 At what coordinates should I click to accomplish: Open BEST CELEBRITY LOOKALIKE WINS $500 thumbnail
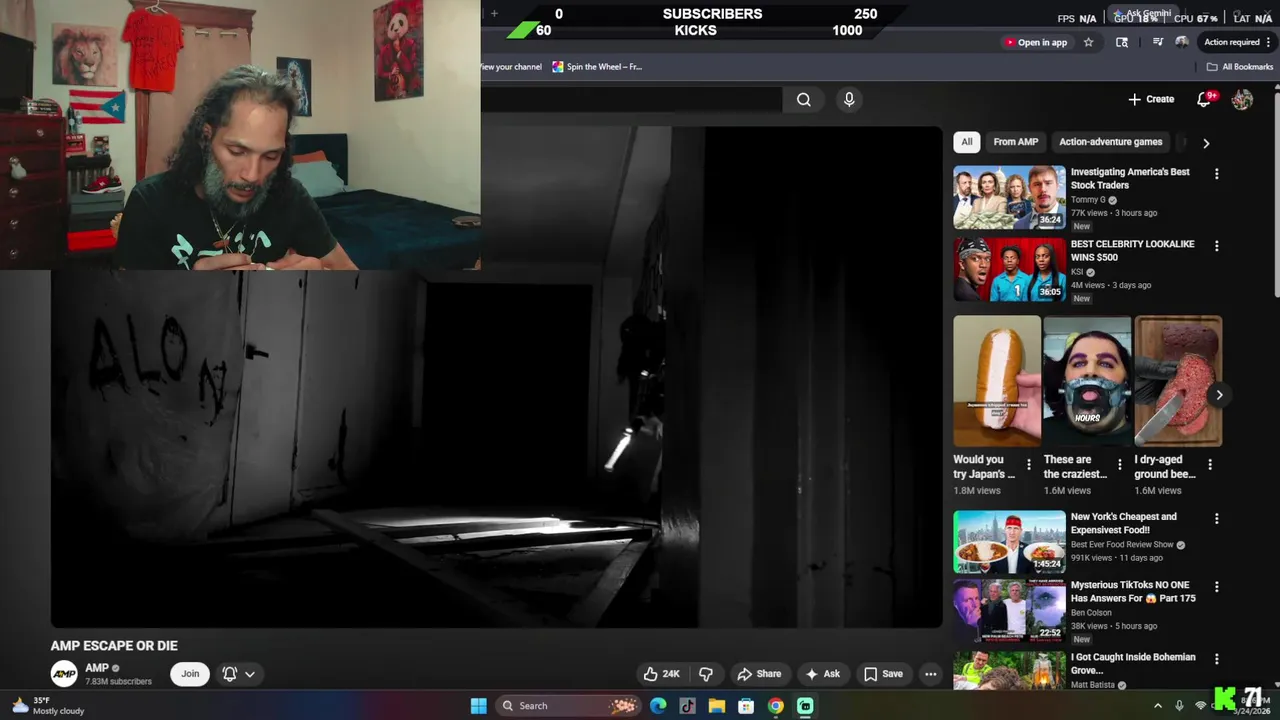pyautogui.click(x=1009, y=270)
